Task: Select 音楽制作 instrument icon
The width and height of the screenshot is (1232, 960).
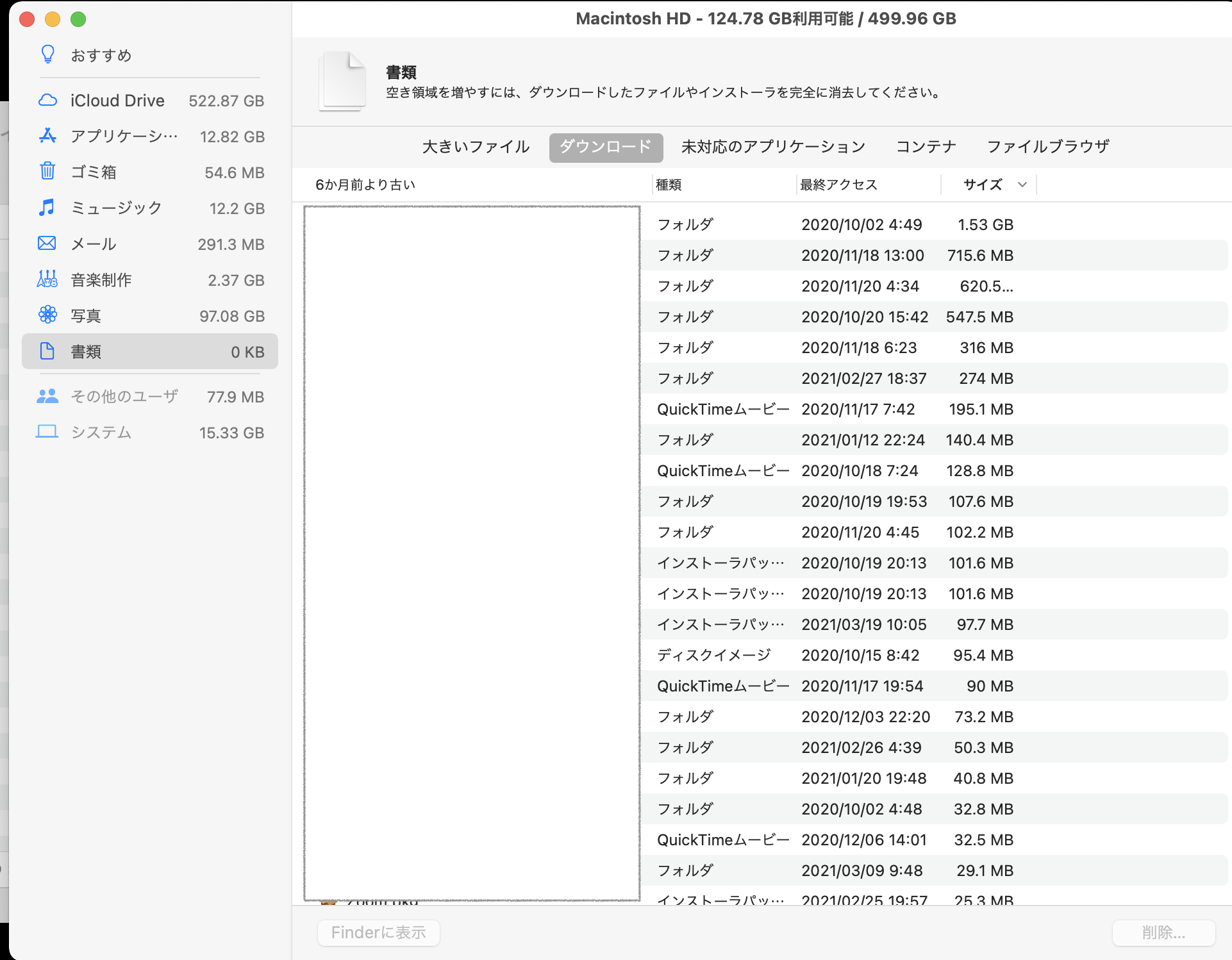Action: 47,279
